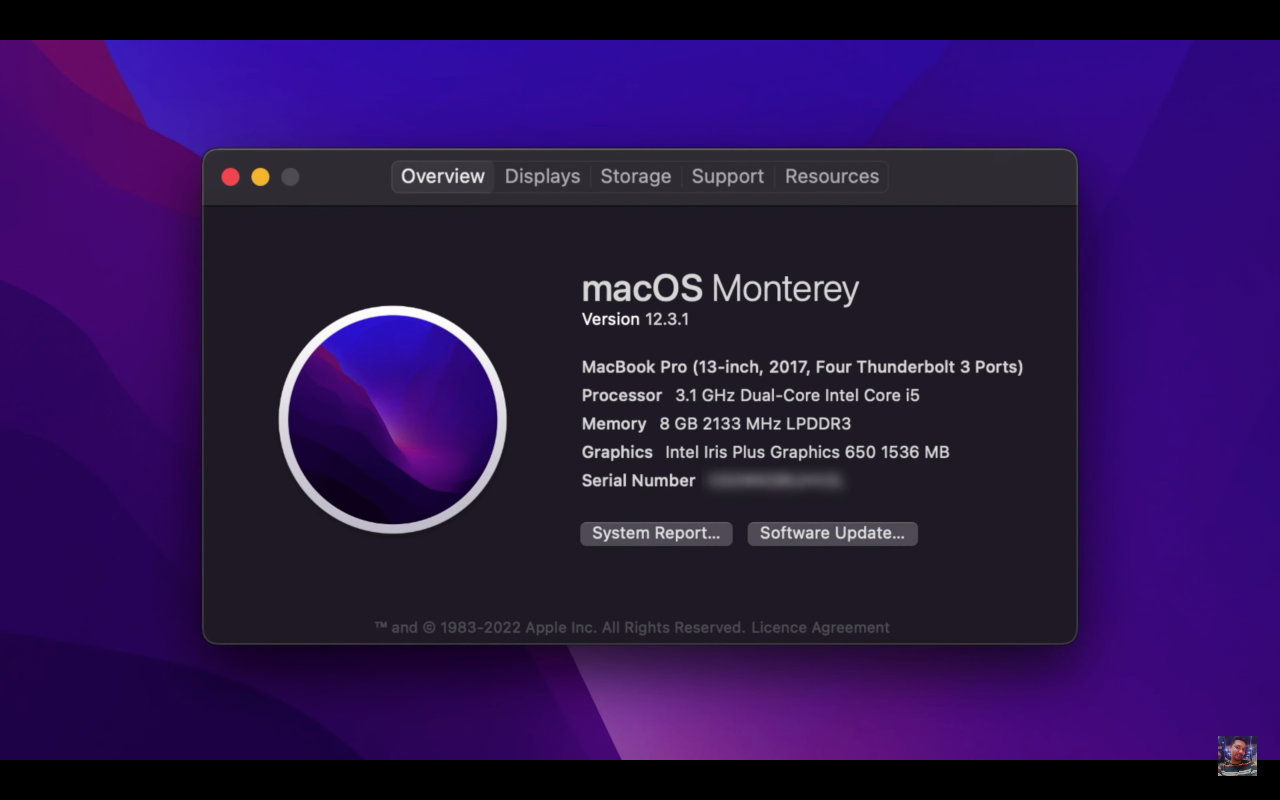Click the video creator avatar thumbnail

tap(1237, 756)
